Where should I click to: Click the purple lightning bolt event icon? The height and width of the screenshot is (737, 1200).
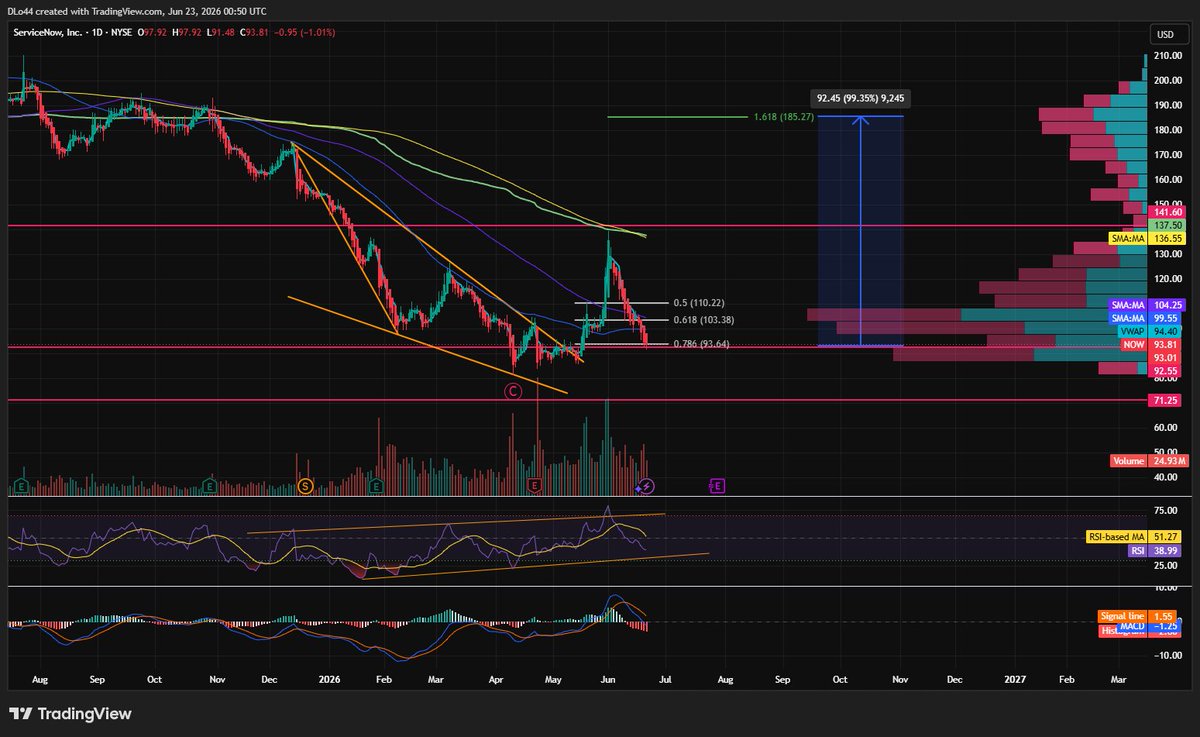point(647,486)
